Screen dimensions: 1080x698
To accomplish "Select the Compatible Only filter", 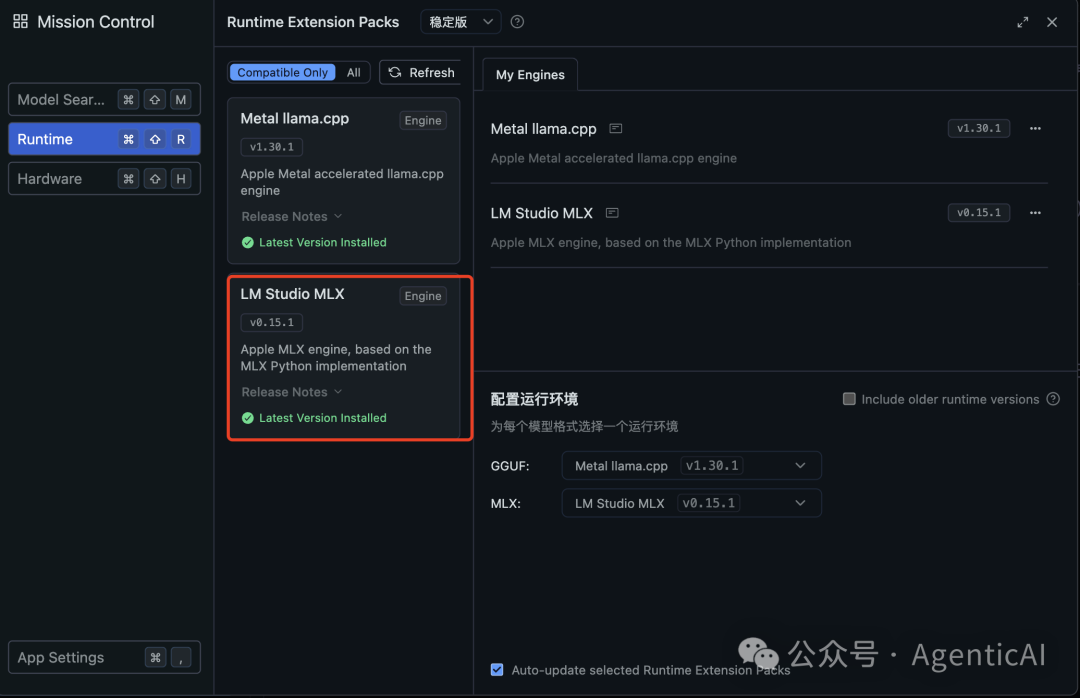I will point(282,72).
